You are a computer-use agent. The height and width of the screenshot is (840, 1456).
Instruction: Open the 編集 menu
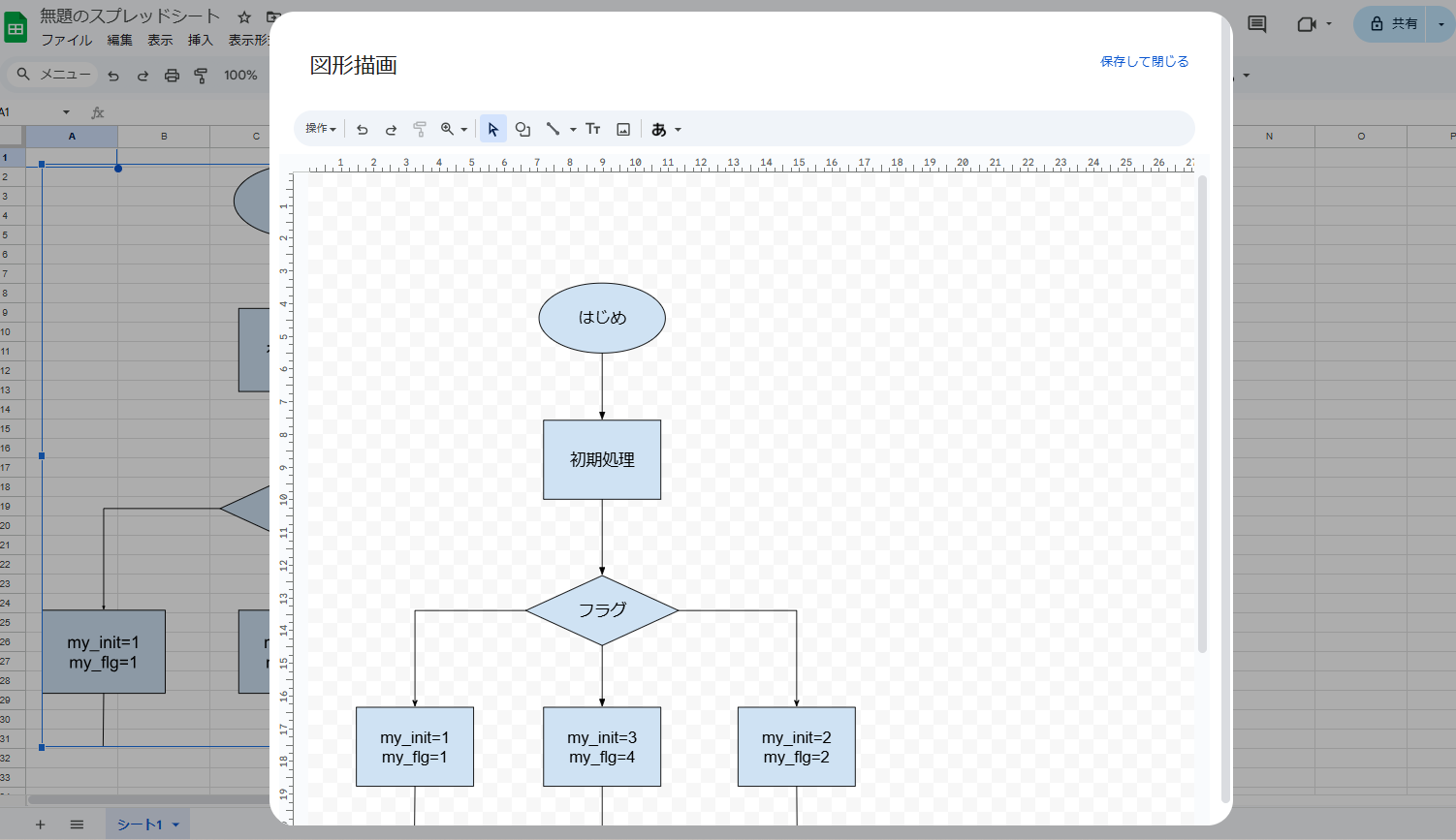pyautogui.click(x=120, y=40)
